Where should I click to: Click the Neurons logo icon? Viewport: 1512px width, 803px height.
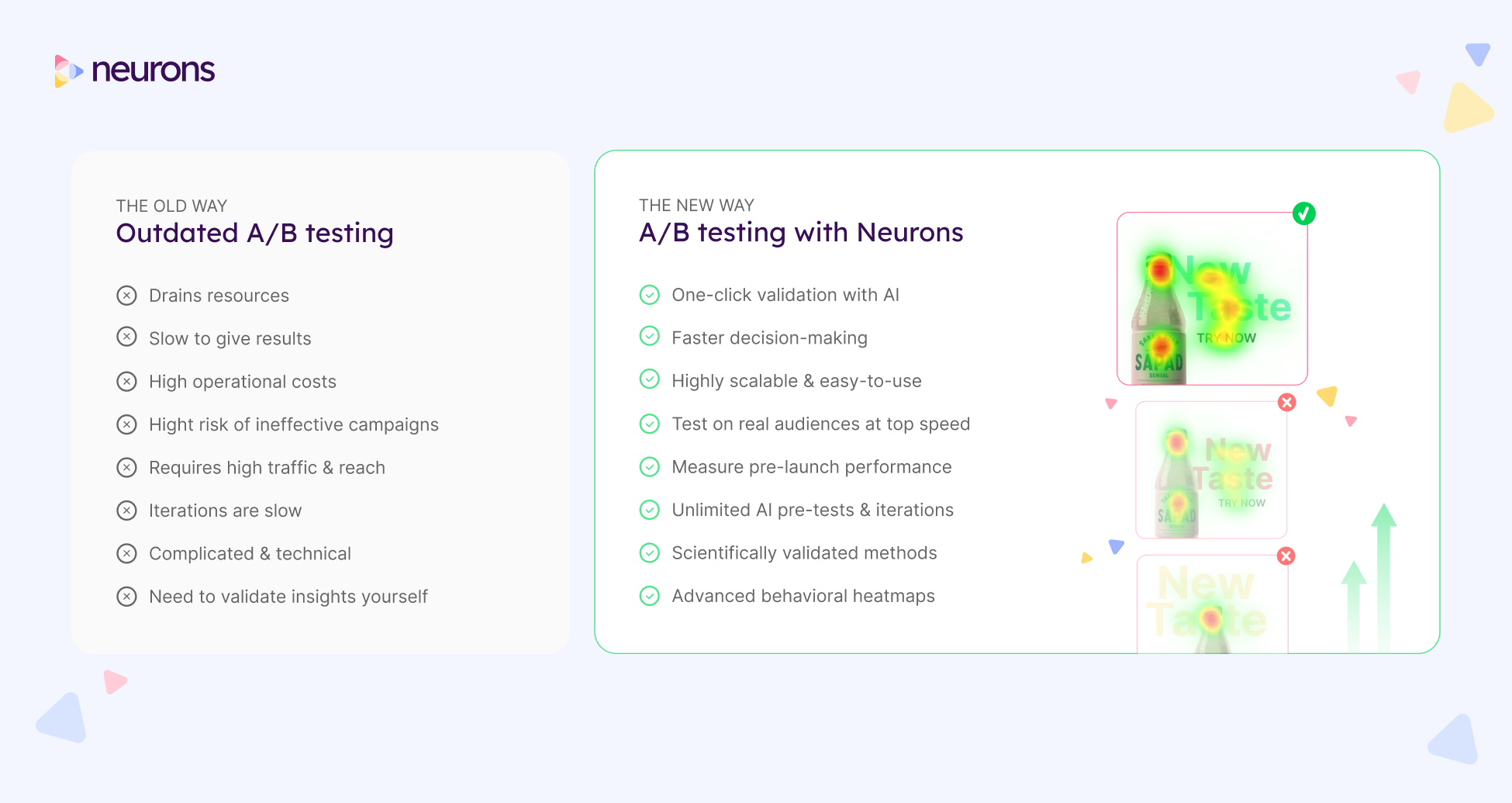[x=68, y=71]
